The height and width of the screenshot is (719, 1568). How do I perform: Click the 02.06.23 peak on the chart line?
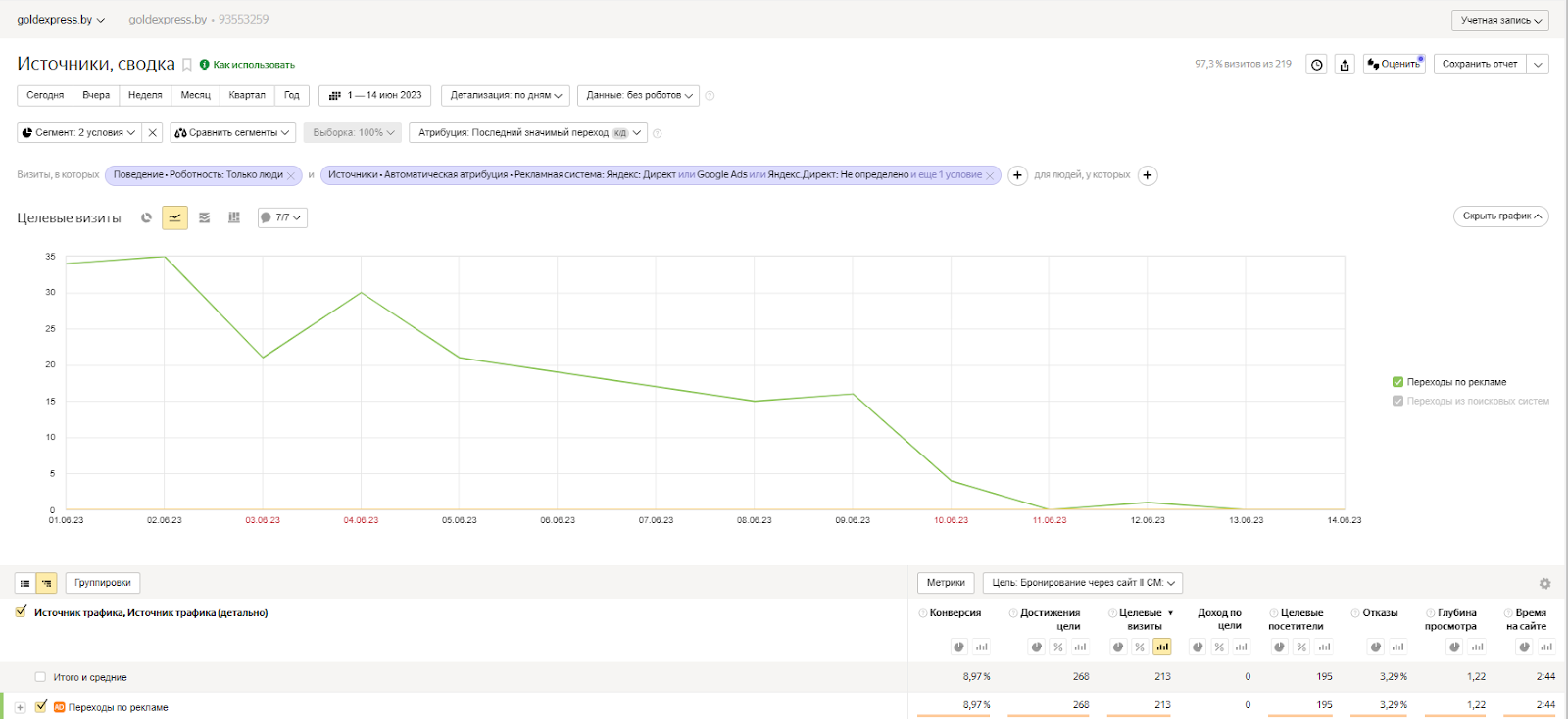(165, 257)
